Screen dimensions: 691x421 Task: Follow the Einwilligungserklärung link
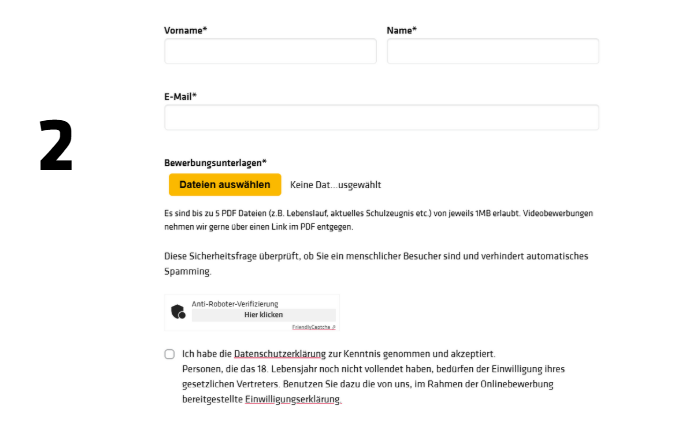(294, 399)
